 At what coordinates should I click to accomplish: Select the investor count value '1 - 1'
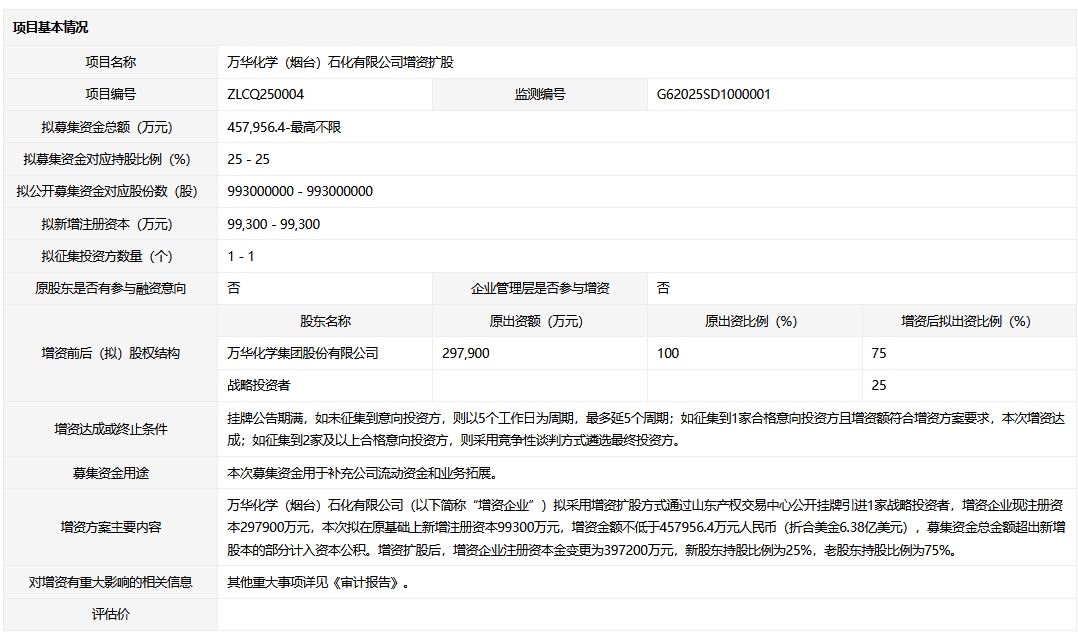241,256
